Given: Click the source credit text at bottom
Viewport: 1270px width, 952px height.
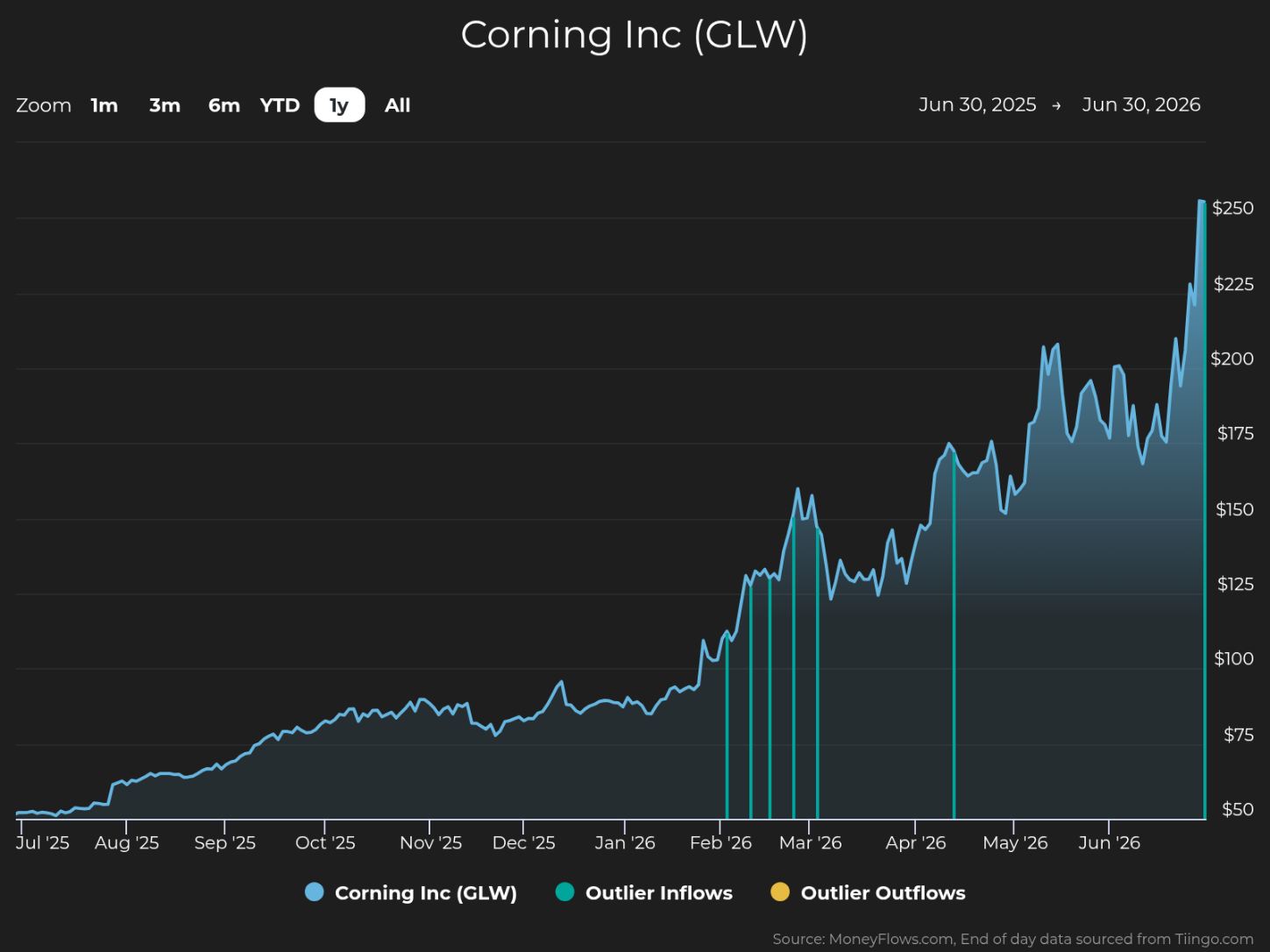Looking at the screenshot, I should pos(1013,939).
